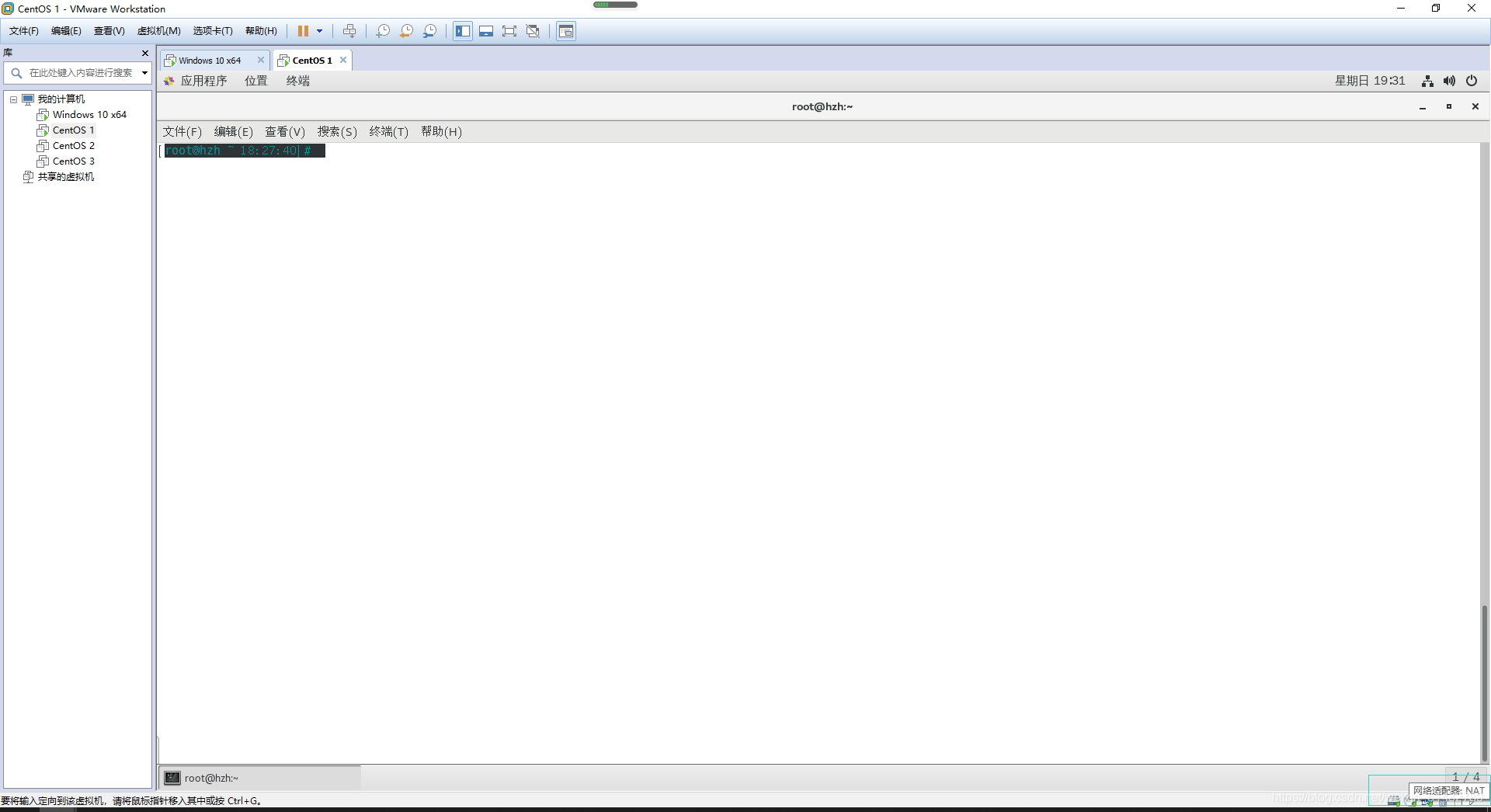The width and height of the screenshot is (1491, 812).
Task: Send Ctrl+Alt+Del to the guest
Action: (x=349, y=31)
